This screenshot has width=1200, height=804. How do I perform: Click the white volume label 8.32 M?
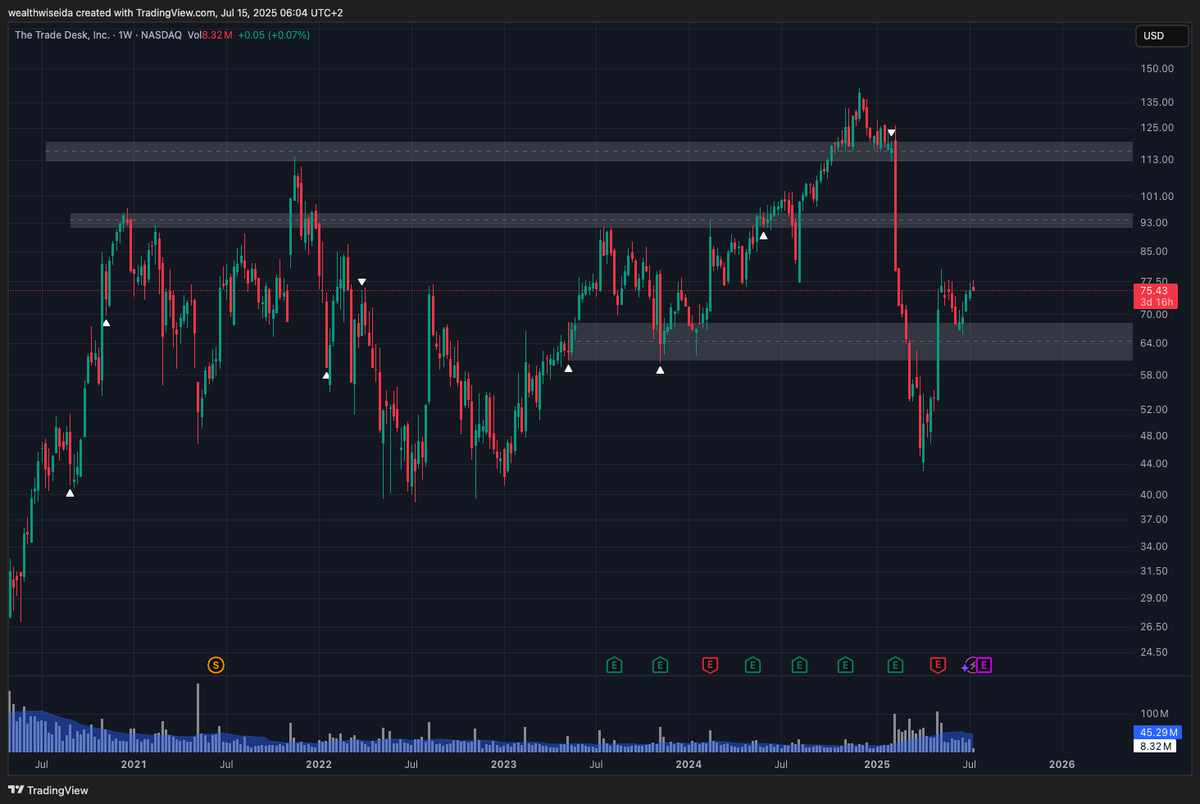1153,745
